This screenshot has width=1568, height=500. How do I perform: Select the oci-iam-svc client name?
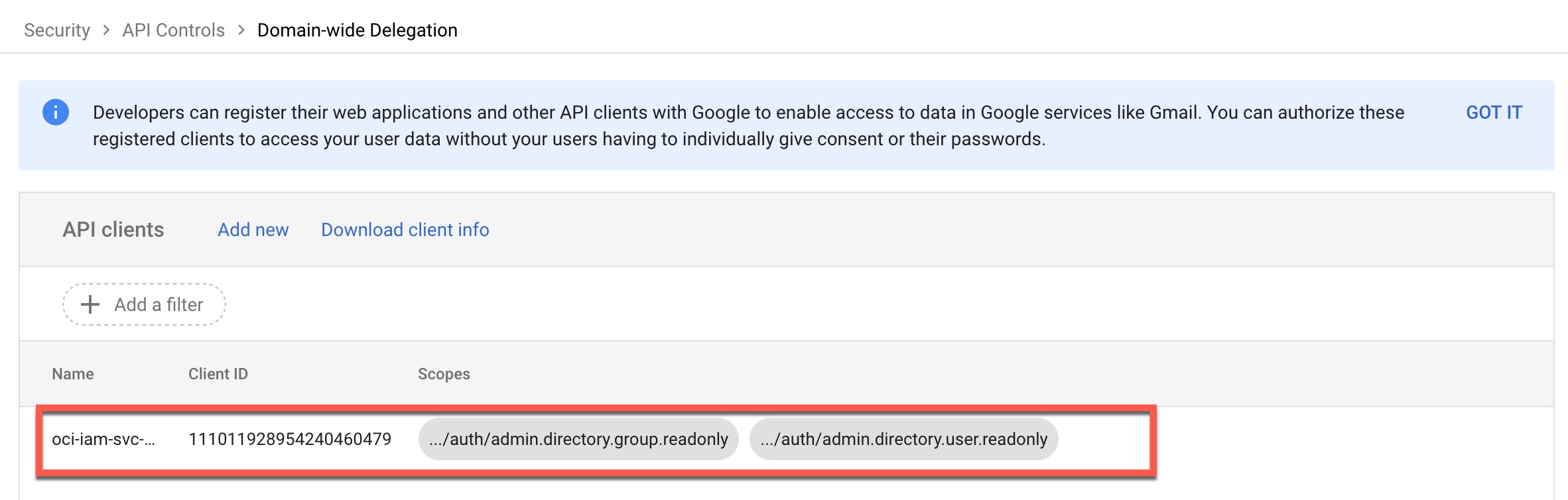coord(103,439)
